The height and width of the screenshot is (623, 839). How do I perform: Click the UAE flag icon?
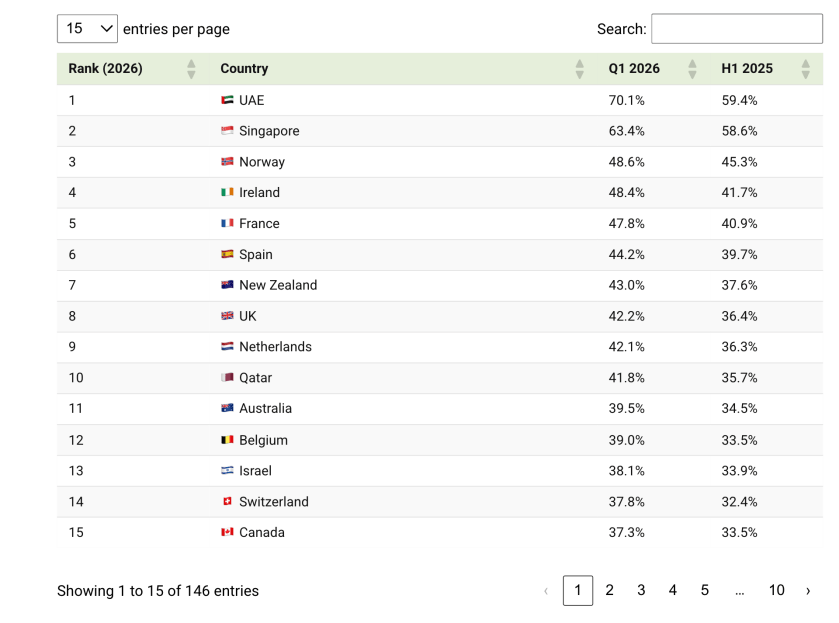tap(227, 100)
